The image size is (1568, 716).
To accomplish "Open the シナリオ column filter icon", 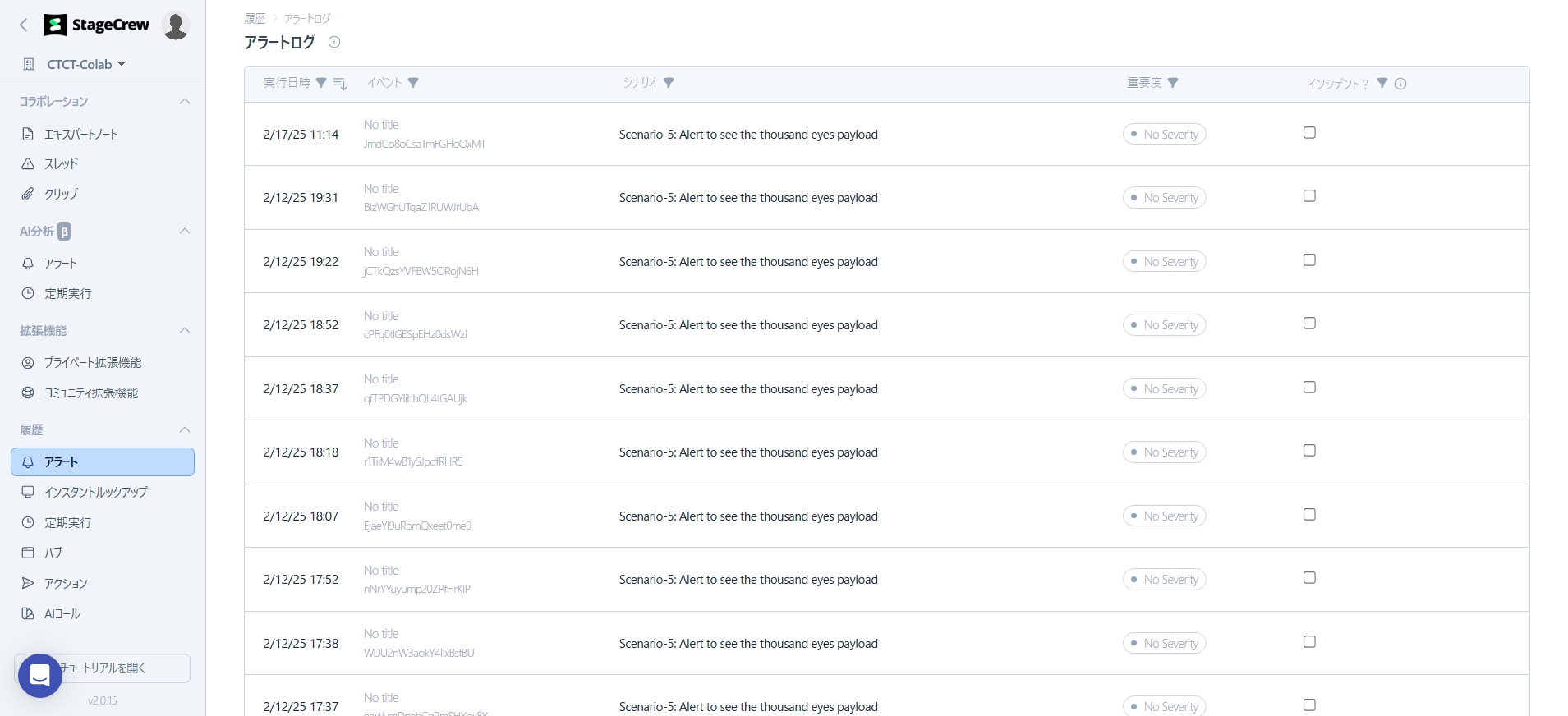I will coord(669,83).
